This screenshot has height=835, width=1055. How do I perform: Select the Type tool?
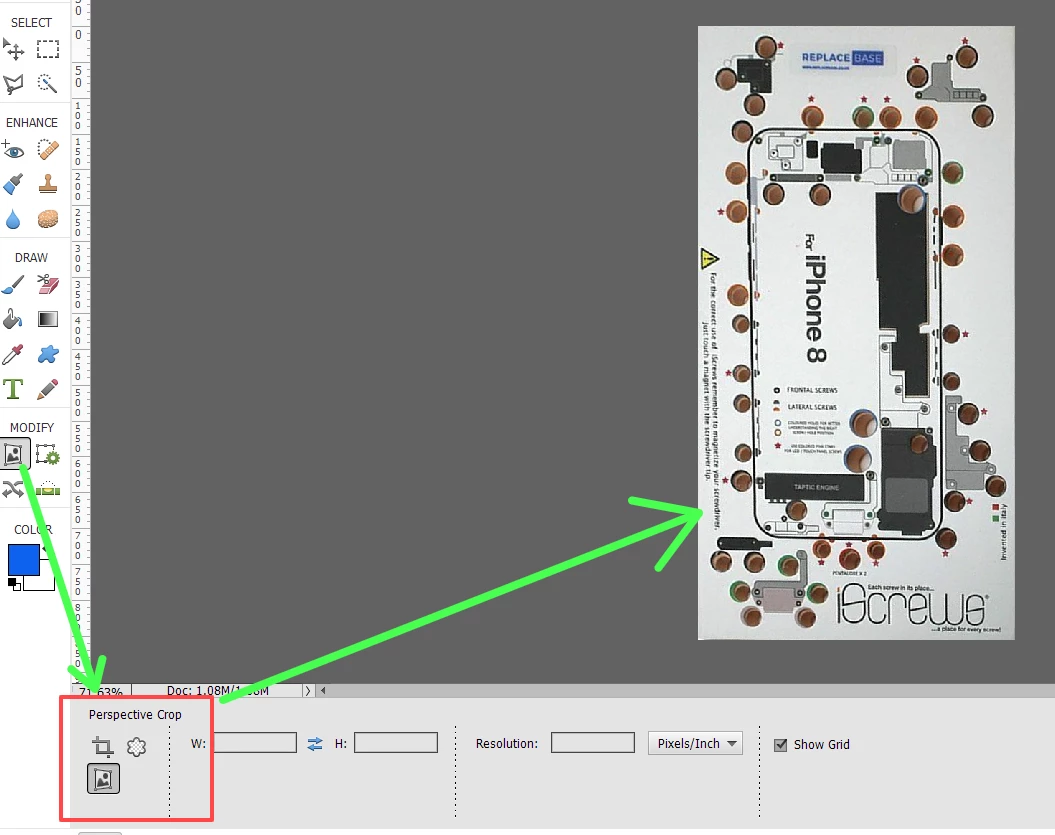click(13, 389)
